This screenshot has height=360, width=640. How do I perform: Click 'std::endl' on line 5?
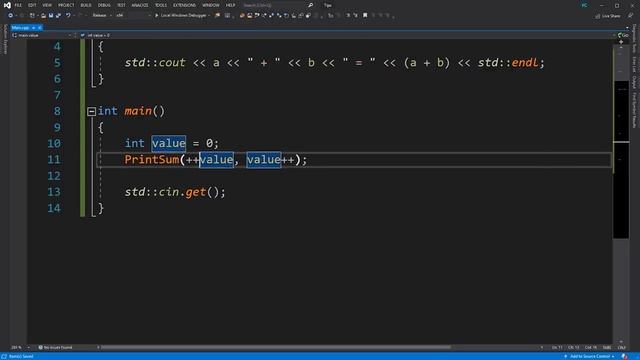click(508, 62)
